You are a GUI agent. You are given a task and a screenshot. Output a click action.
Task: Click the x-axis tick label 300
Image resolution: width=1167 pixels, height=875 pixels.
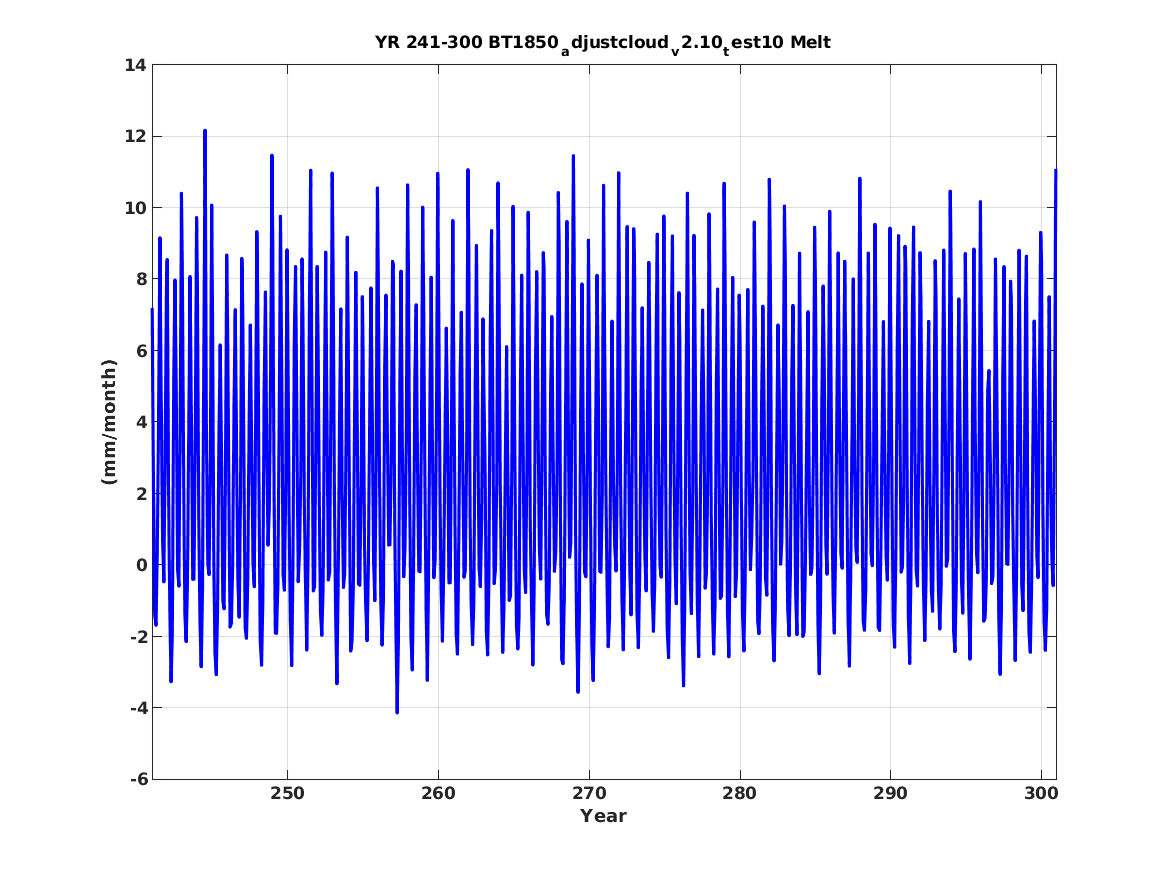click(x=1041, y=794)
